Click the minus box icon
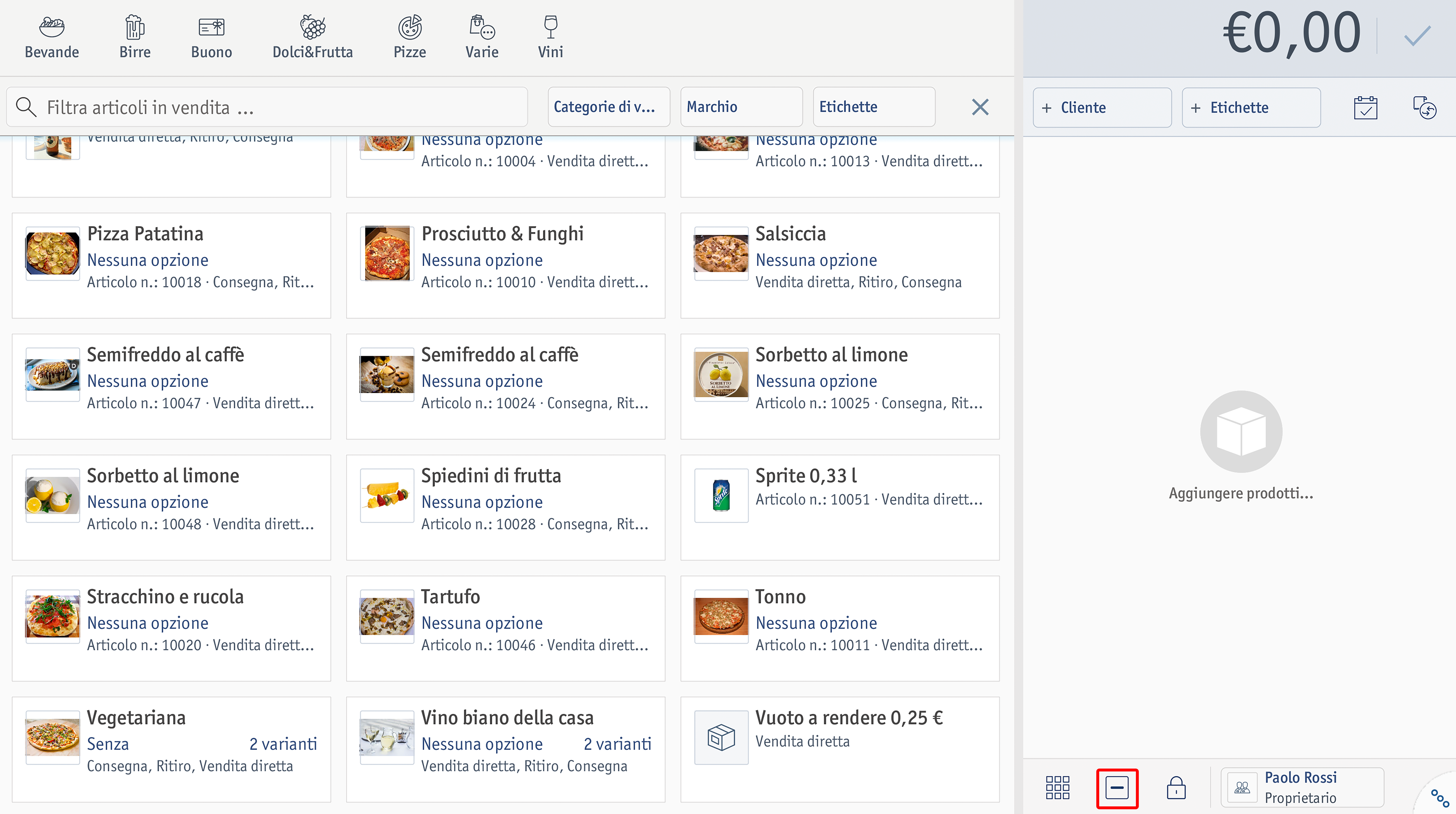The width and height of the screenshot is (1456, 814). (1117, 788)
